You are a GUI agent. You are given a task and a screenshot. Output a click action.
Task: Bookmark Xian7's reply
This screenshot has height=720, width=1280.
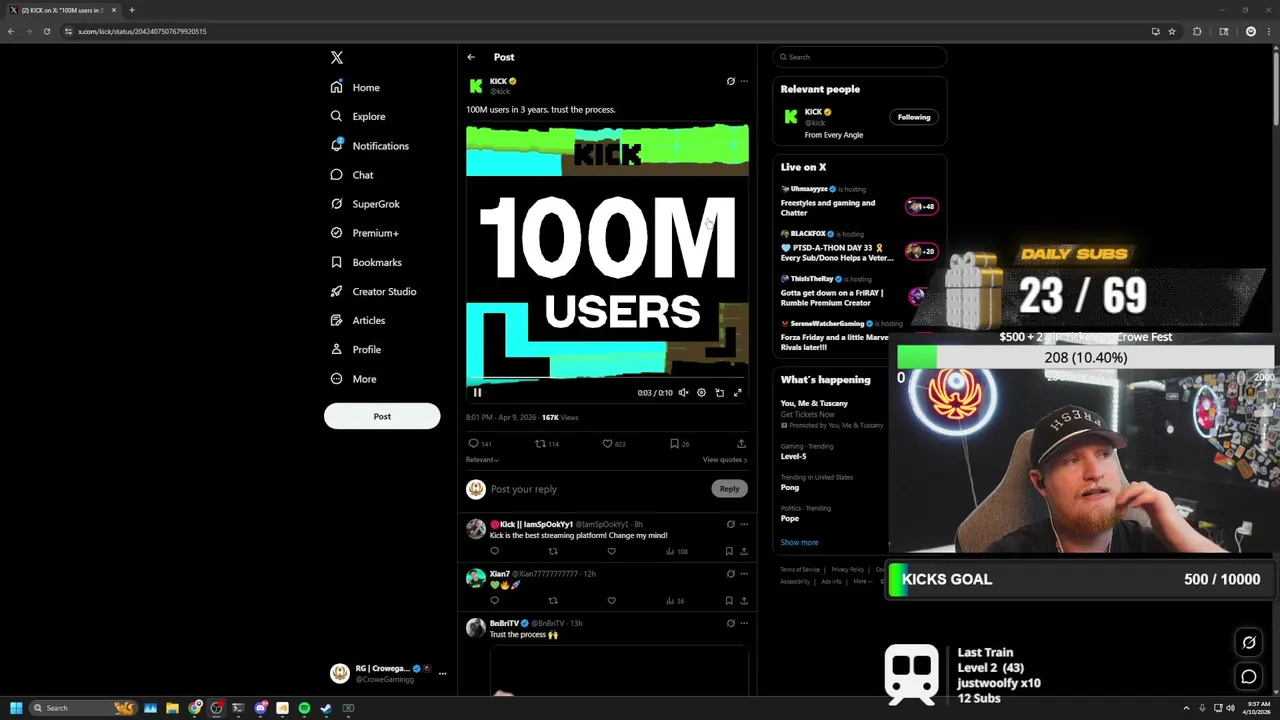729,601
